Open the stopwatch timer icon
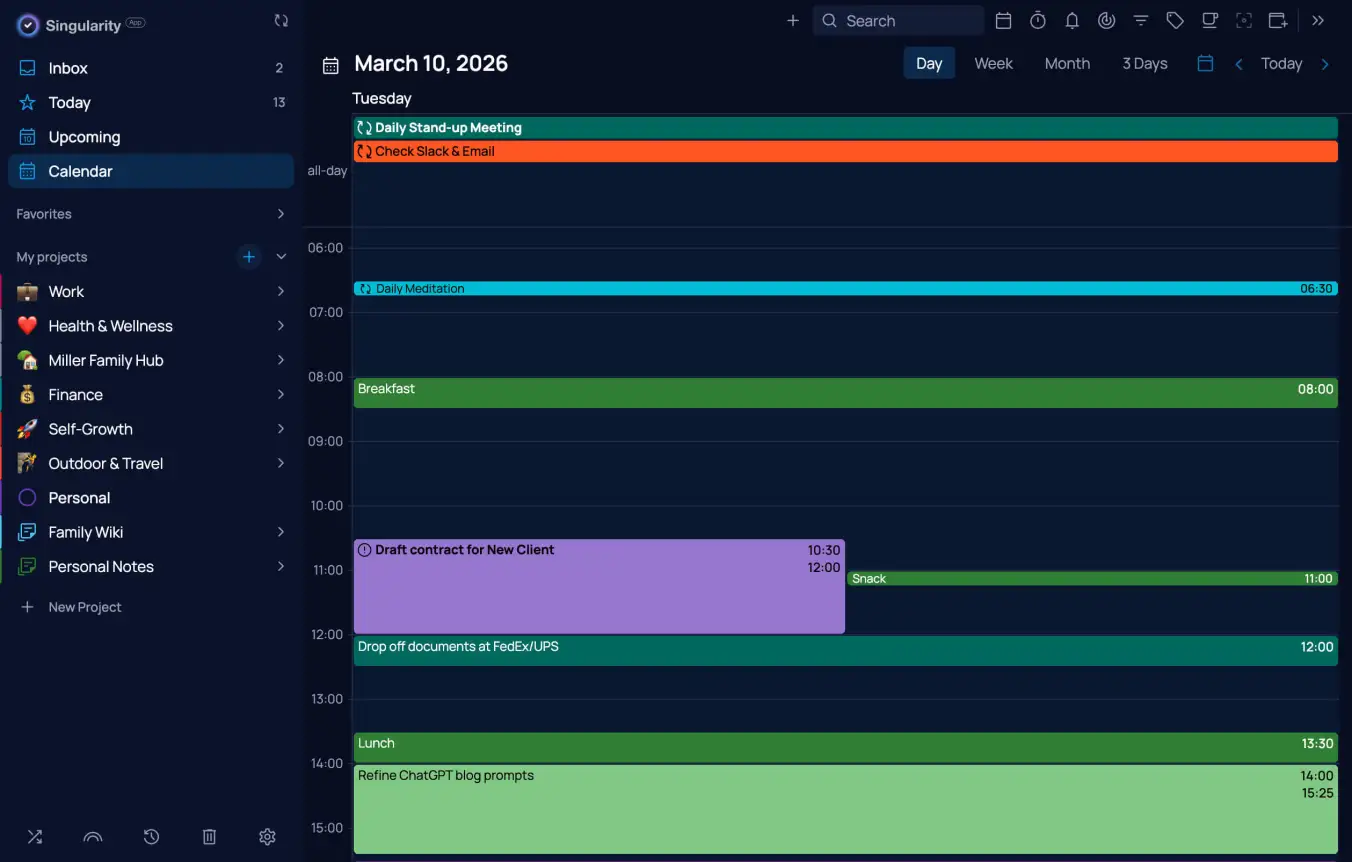Screen dimensions: 1352x862 click(x=1038, y=21)
